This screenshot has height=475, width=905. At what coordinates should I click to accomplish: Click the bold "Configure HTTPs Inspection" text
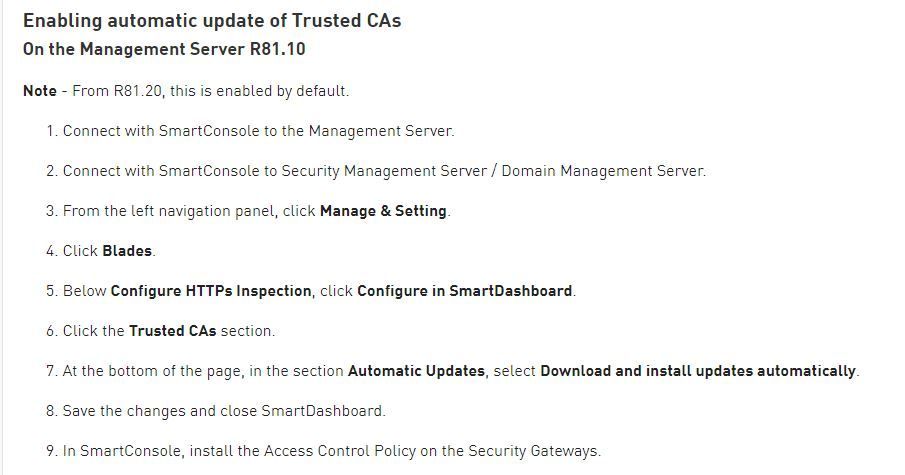click(211, 291)
